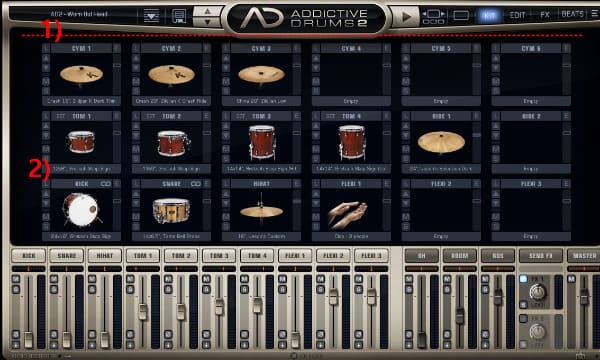This screenshot has height=360, width=600.
Task: Open the preset browser dropdown icon
Action: click(151, 16)
